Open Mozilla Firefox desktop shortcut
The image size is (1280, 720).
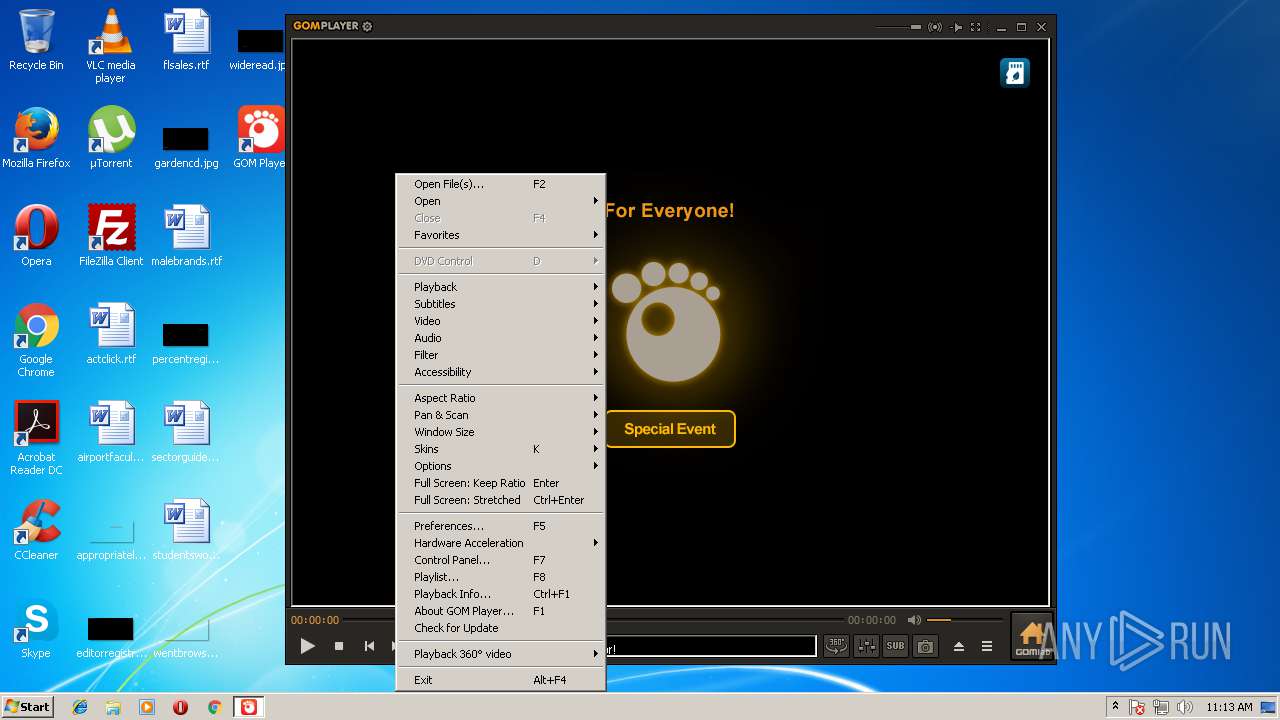(x=36, y=138)
